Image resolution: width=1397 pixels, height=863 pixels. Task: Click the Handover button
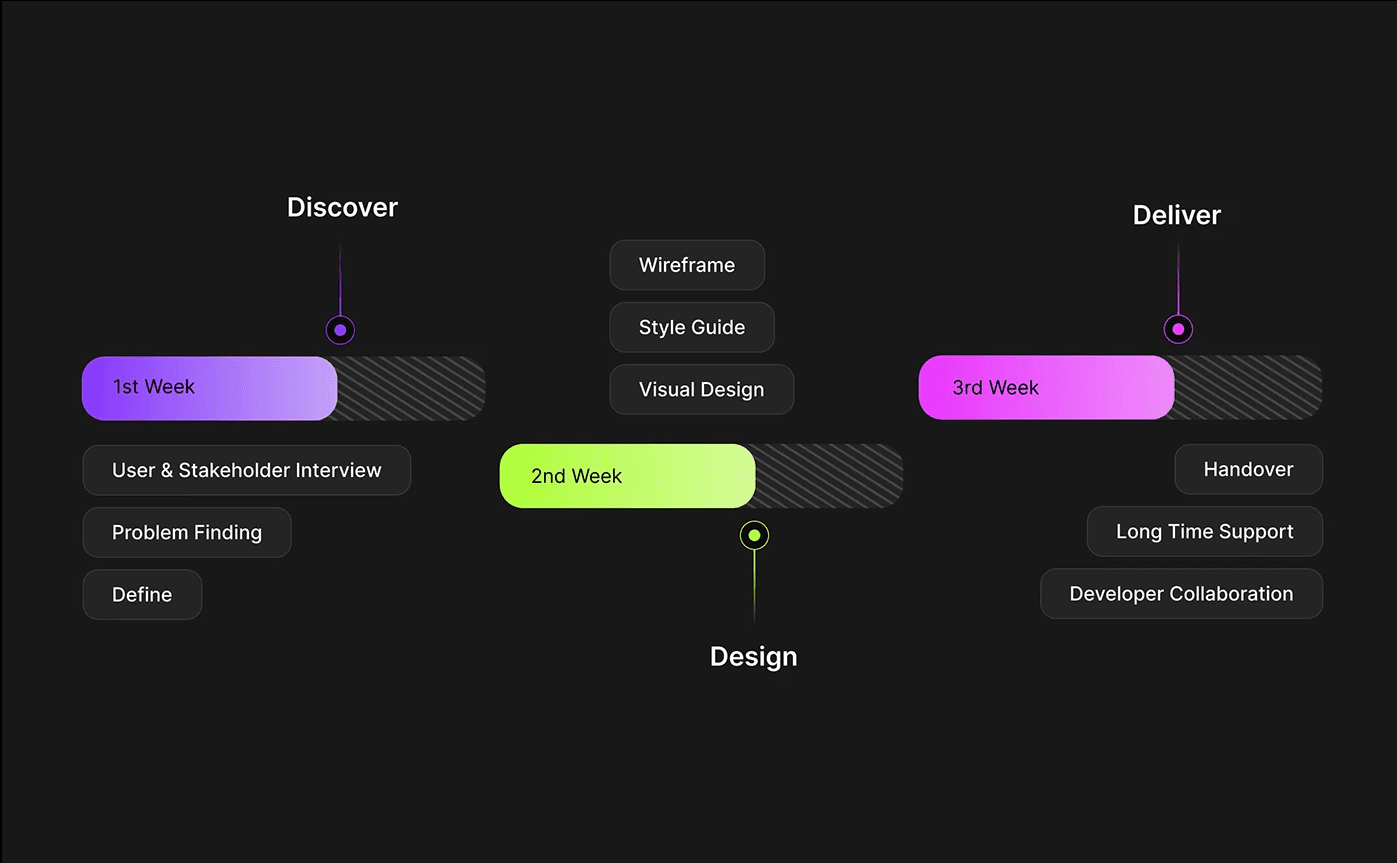(x=1248, y=469)
